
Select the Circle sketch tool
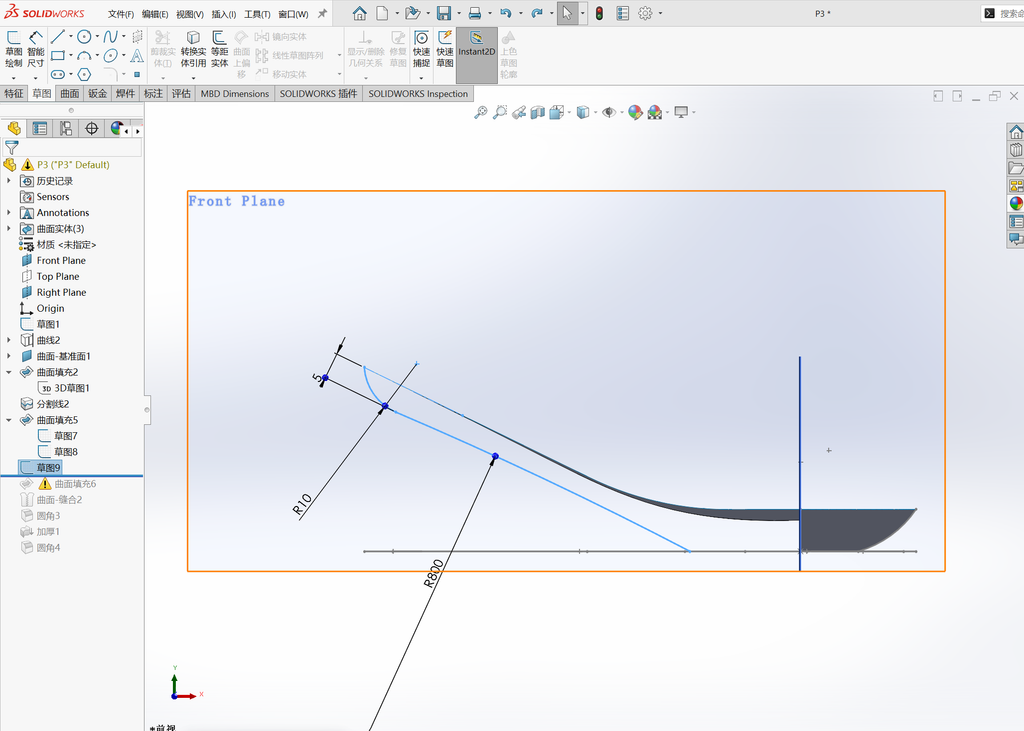[84, 37]
